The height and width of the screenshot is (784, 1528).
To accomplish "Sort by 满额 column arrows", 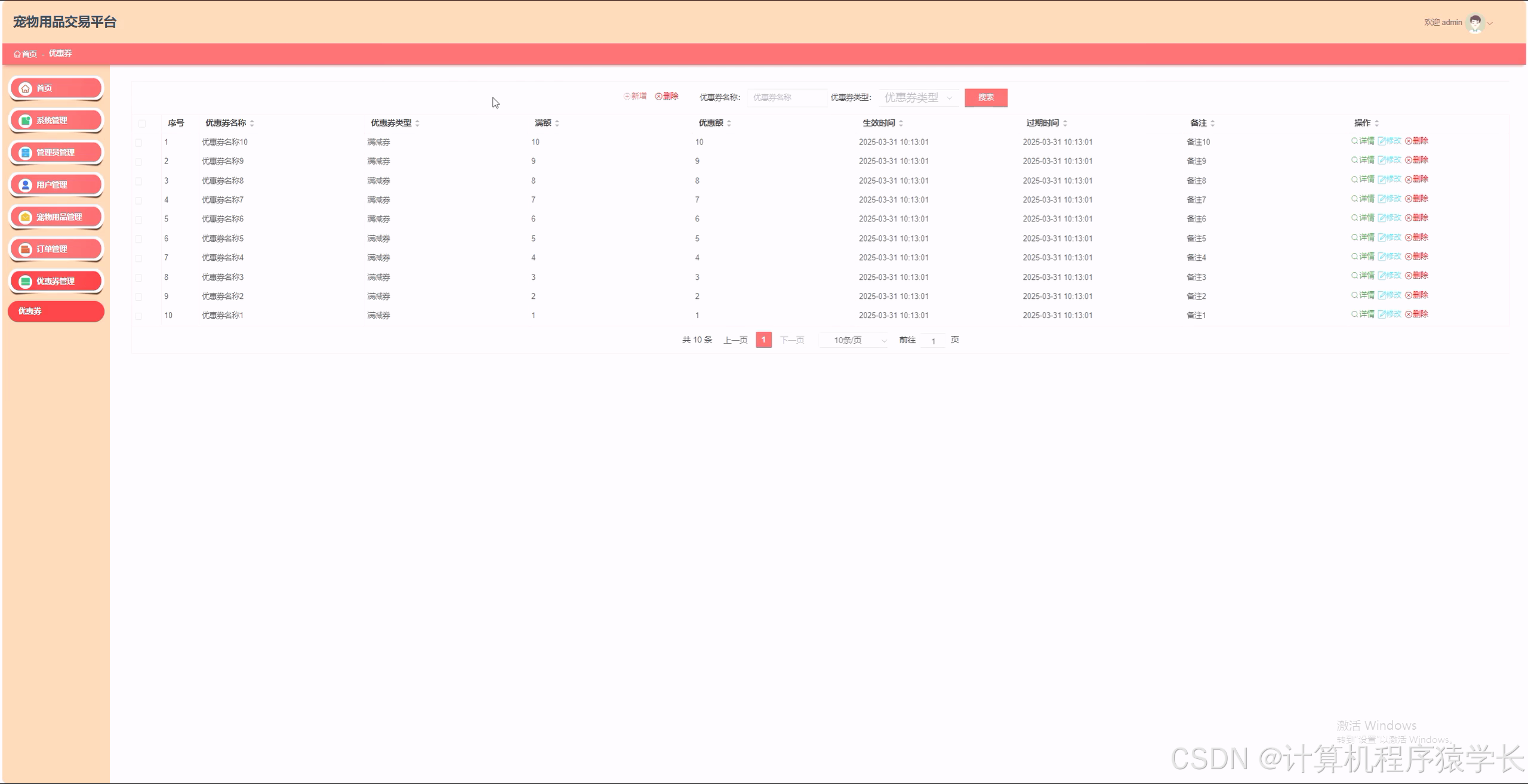I will (x=557, y=124).
